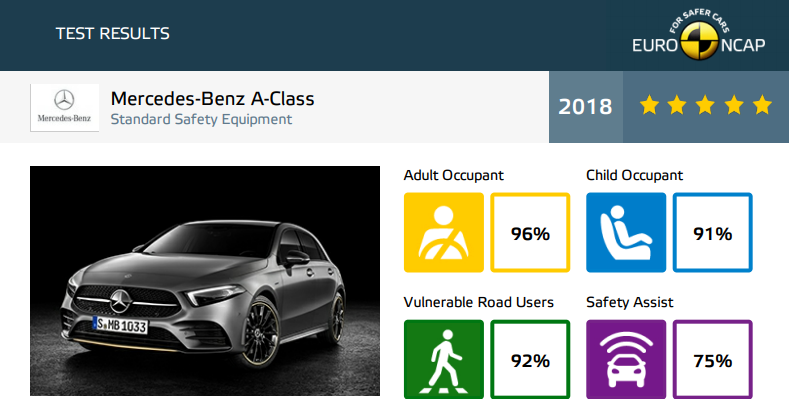Open the 96% Adult Occupant score box

[x=530, y=232]
